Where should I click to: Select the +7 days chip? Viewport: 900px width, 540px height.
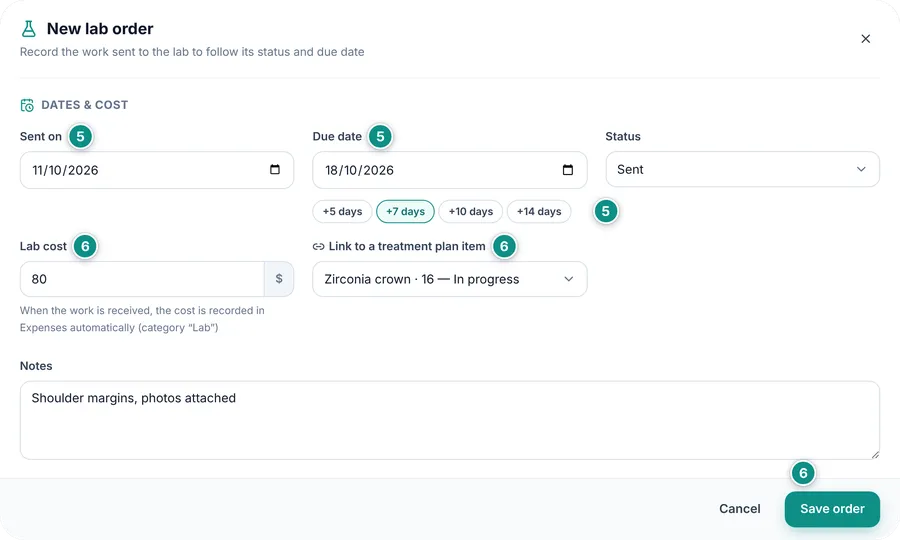pos(405,211)
